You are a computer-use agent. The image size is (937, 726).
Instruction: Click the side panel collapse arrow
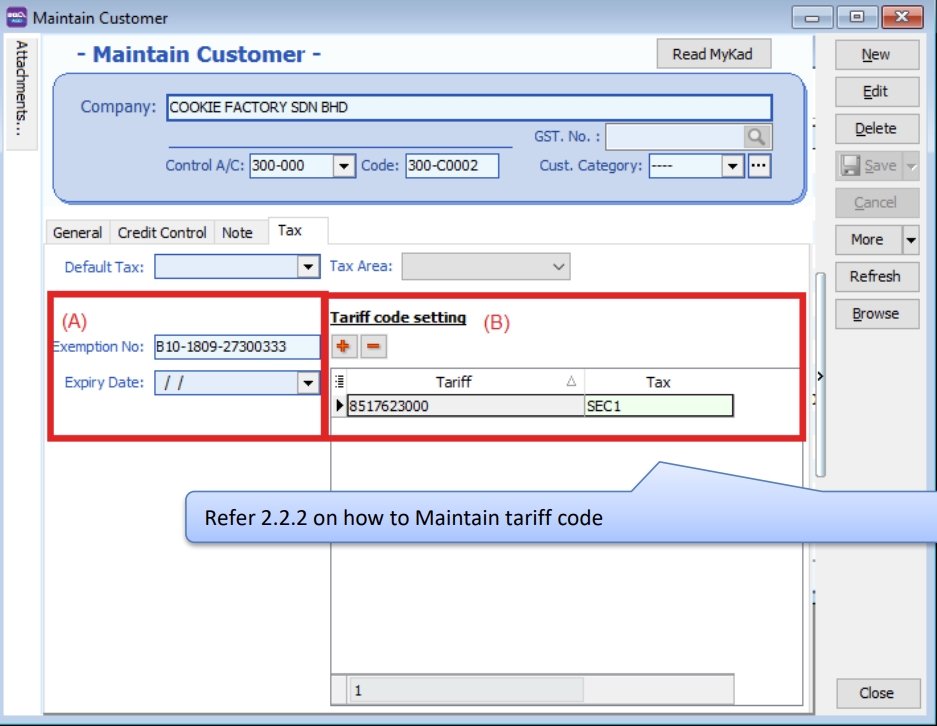point(820,376)
